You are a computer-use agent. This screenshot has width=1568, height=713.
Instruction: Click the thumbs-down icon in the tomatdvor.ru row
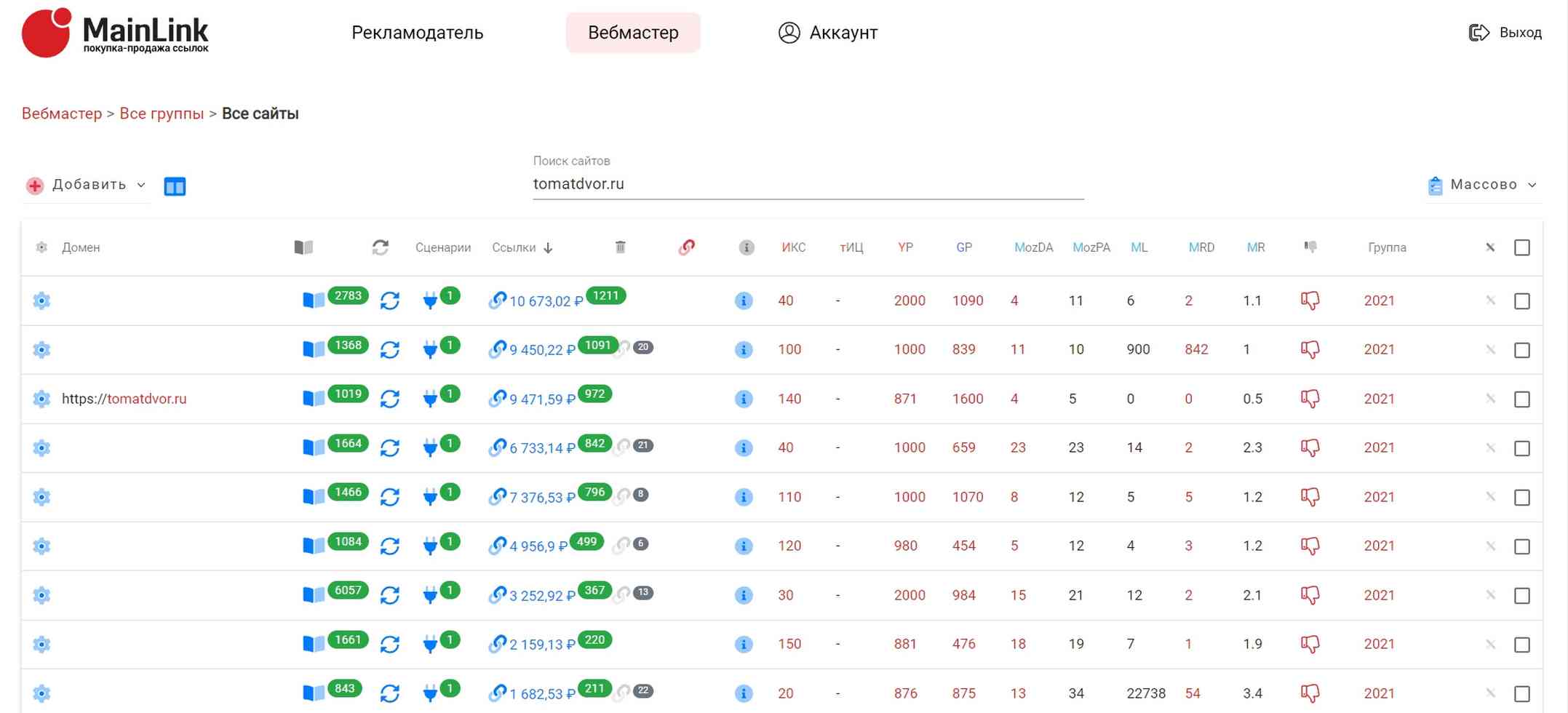point(1310,399)
